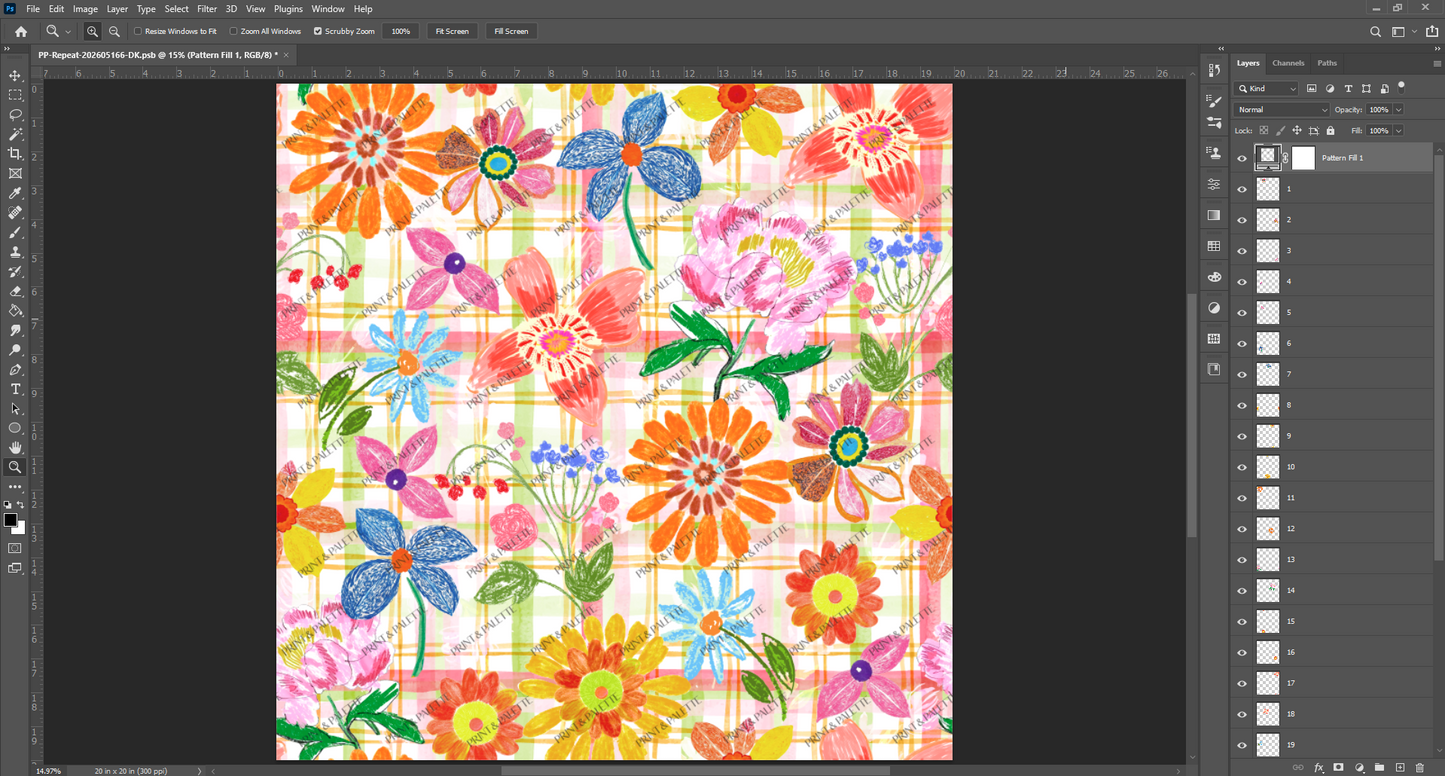Click the Create new group folder icon
The width and height of the screenshot is (1445, 776).
pos(1379,767)
